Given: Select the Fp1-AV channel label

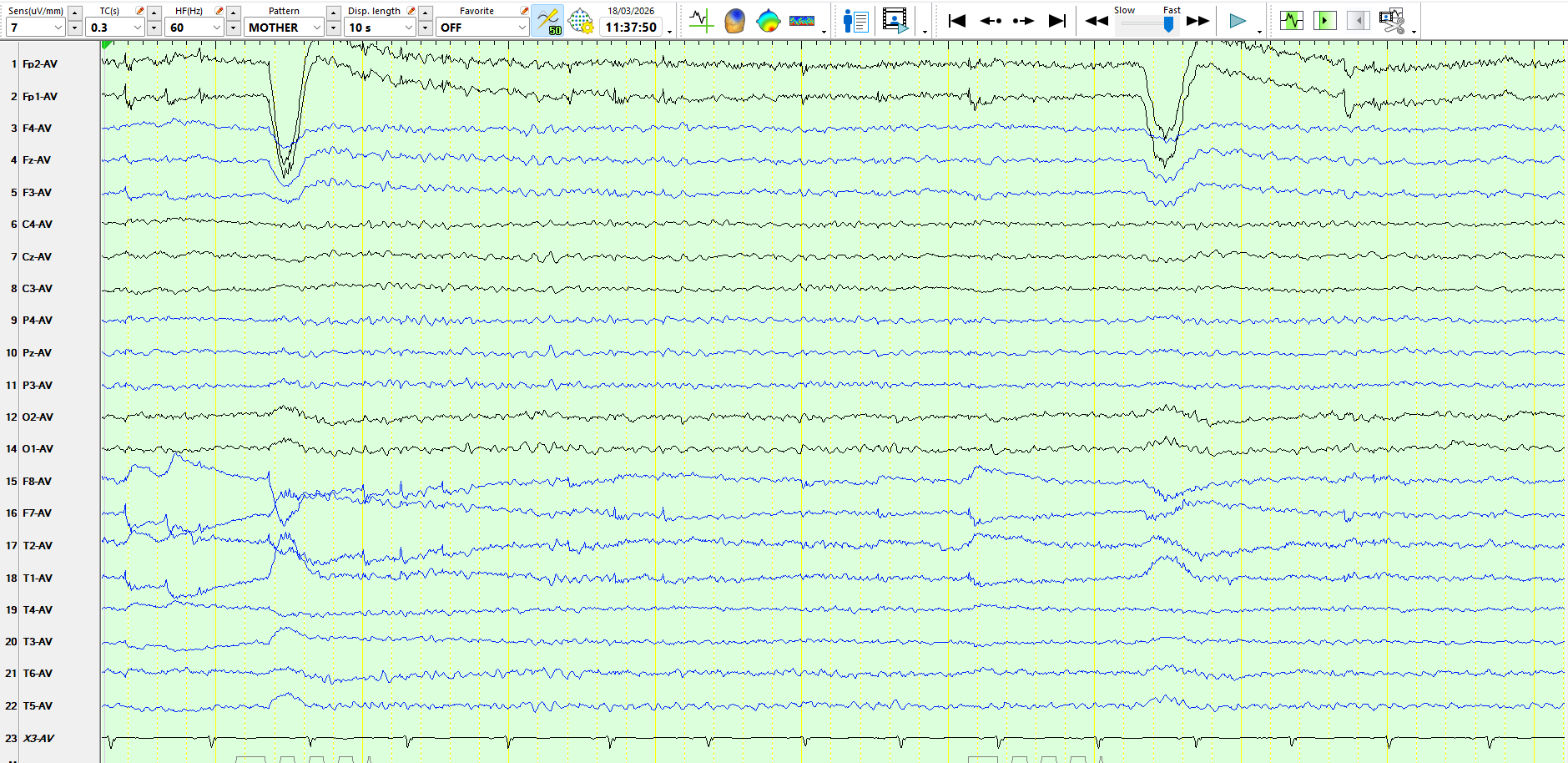Looking at the screenshot, I should point(40,97).
